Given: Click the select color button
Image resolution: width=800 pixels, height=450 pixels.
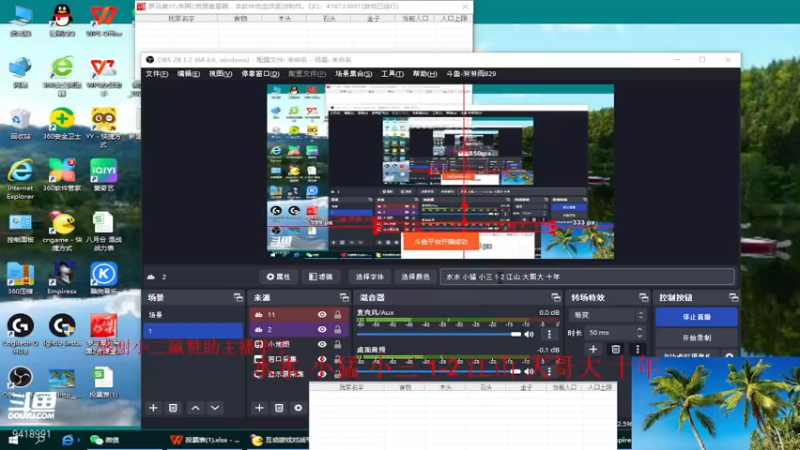Looking at the screenshot, I should pos(415,277).
